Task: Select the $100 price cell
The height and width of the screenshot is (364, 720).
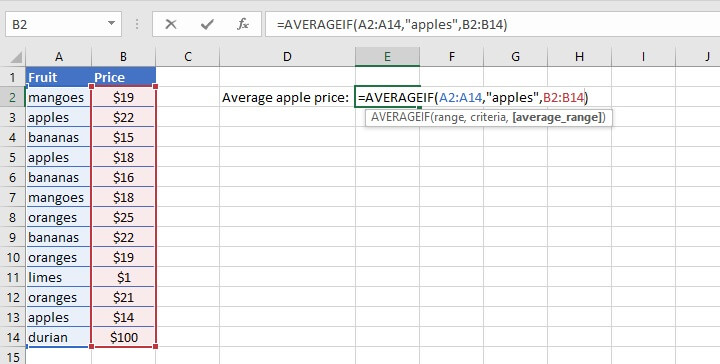Action: click(x=124, y=337)
